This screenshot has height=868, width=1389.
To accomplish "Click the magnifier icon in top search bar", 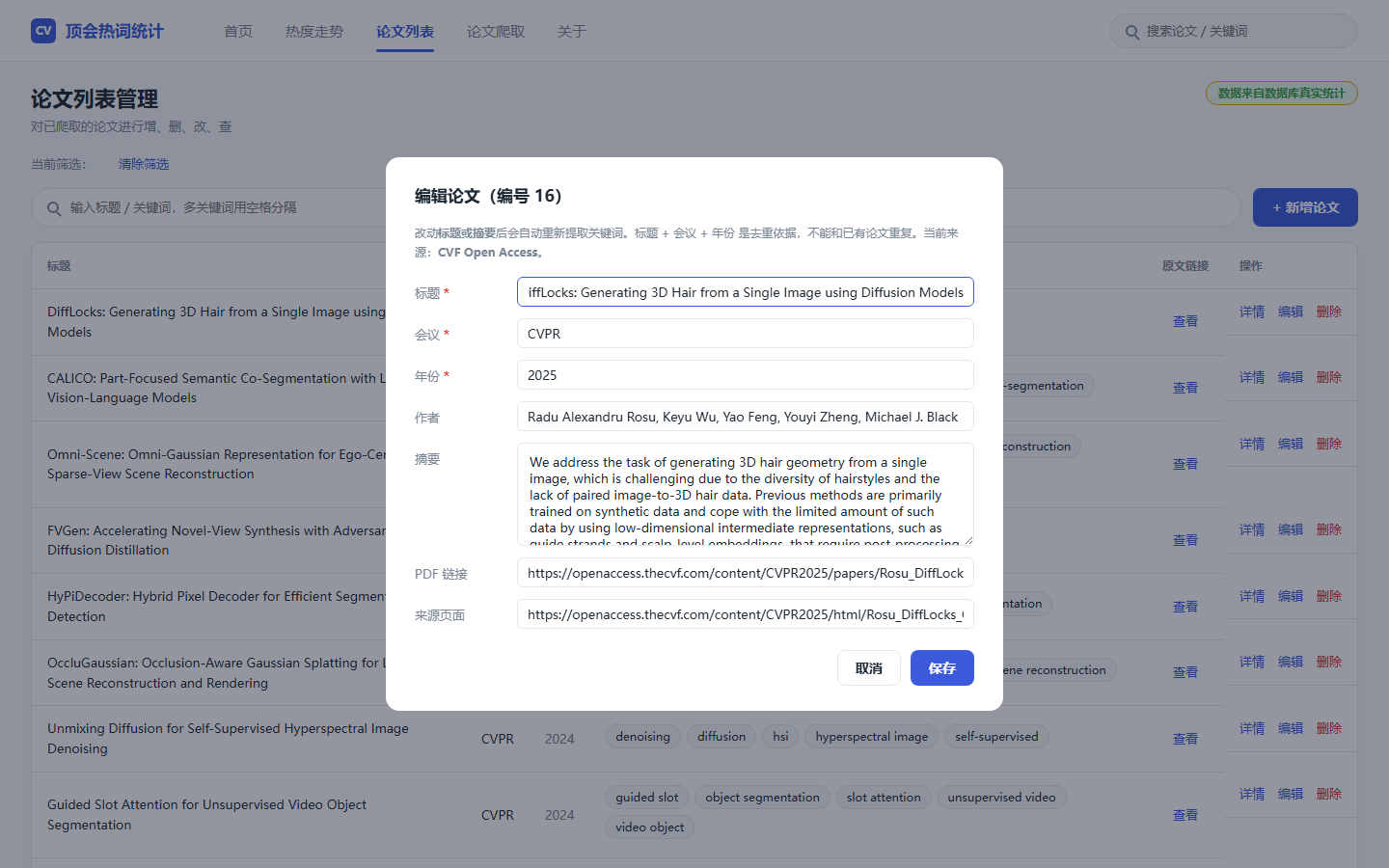I will (1132, 32).
